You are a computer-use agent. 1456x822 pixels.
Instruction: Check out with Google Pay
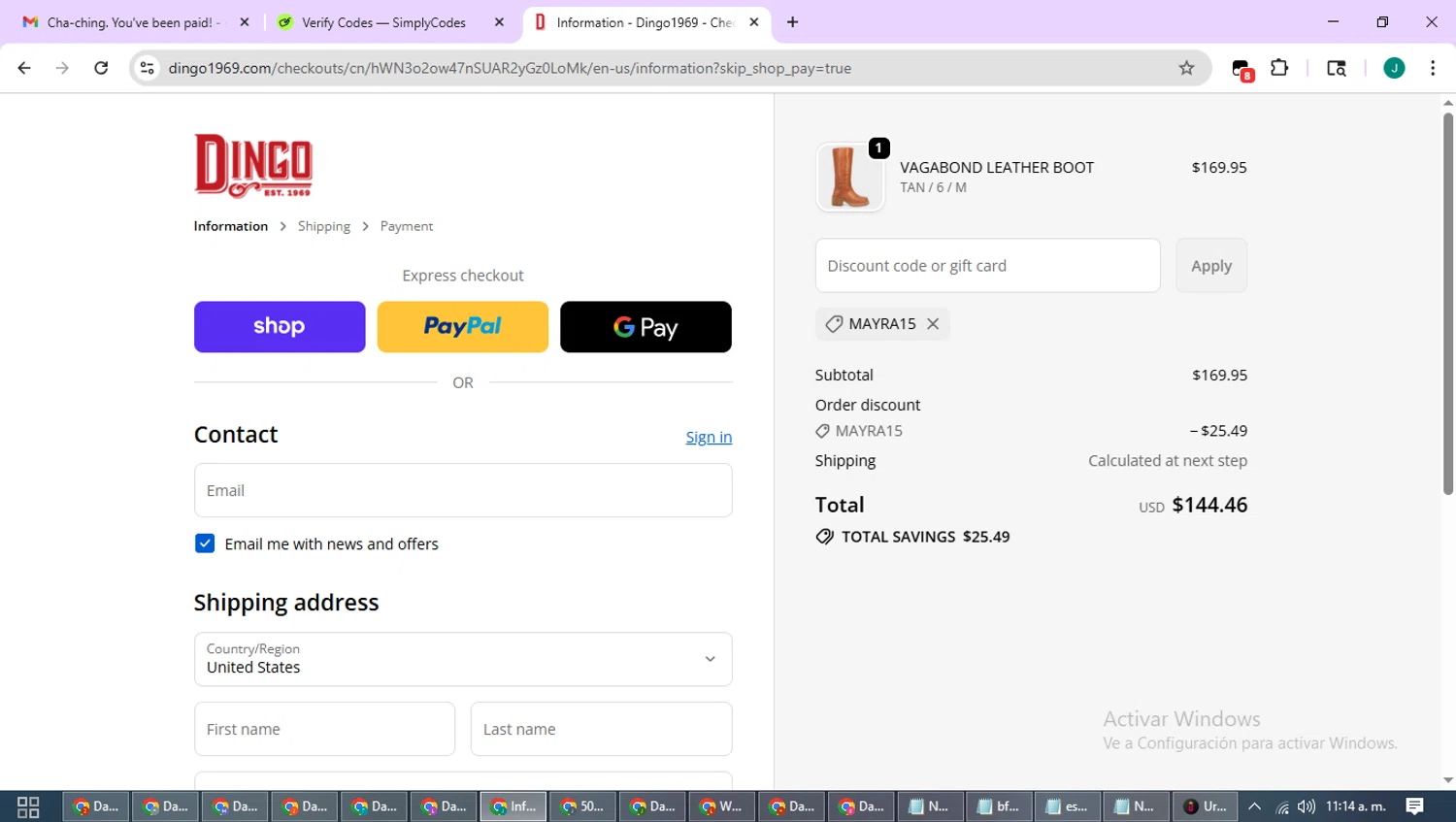coord(645,327)
